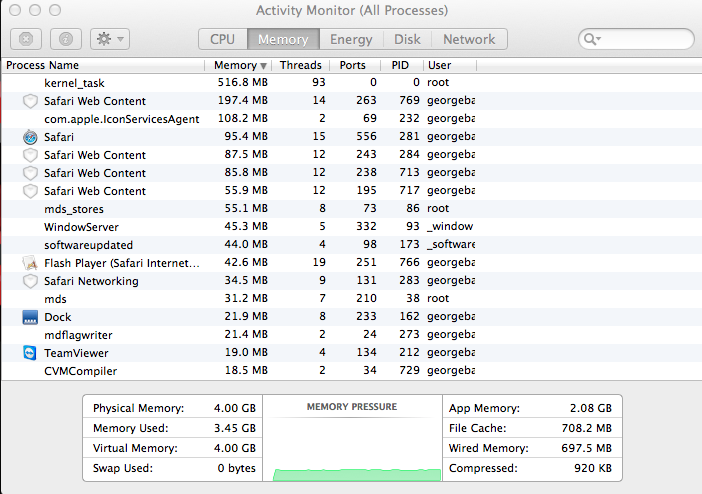The width and height of the screenshot is (702, 494).
Task: Click the TeamViewer process icon
Action: click(x=30, y=353)
